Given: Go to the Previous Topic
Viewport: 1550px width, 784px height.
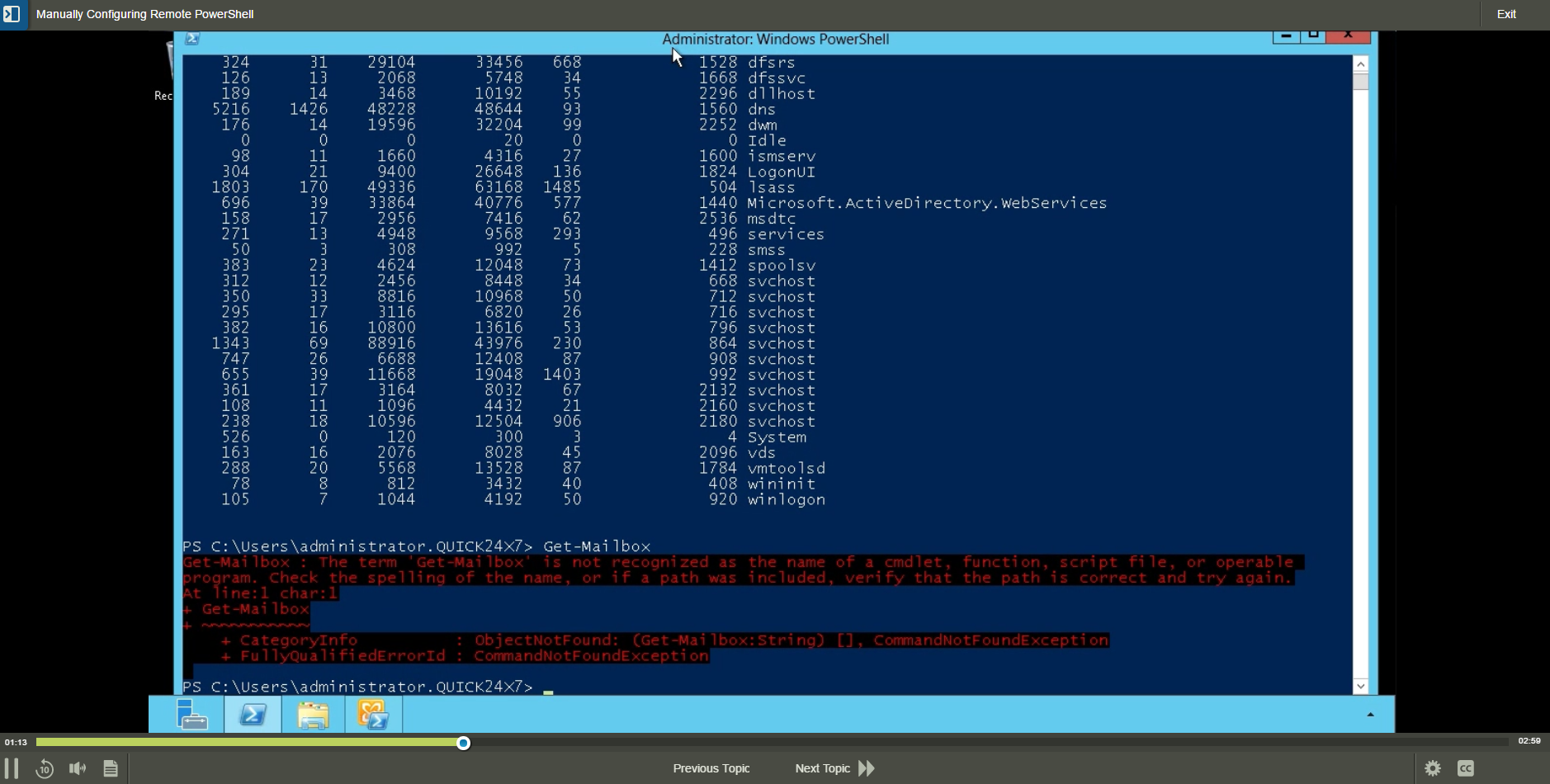Looking at the screenshot, I should tap(711, 768).
